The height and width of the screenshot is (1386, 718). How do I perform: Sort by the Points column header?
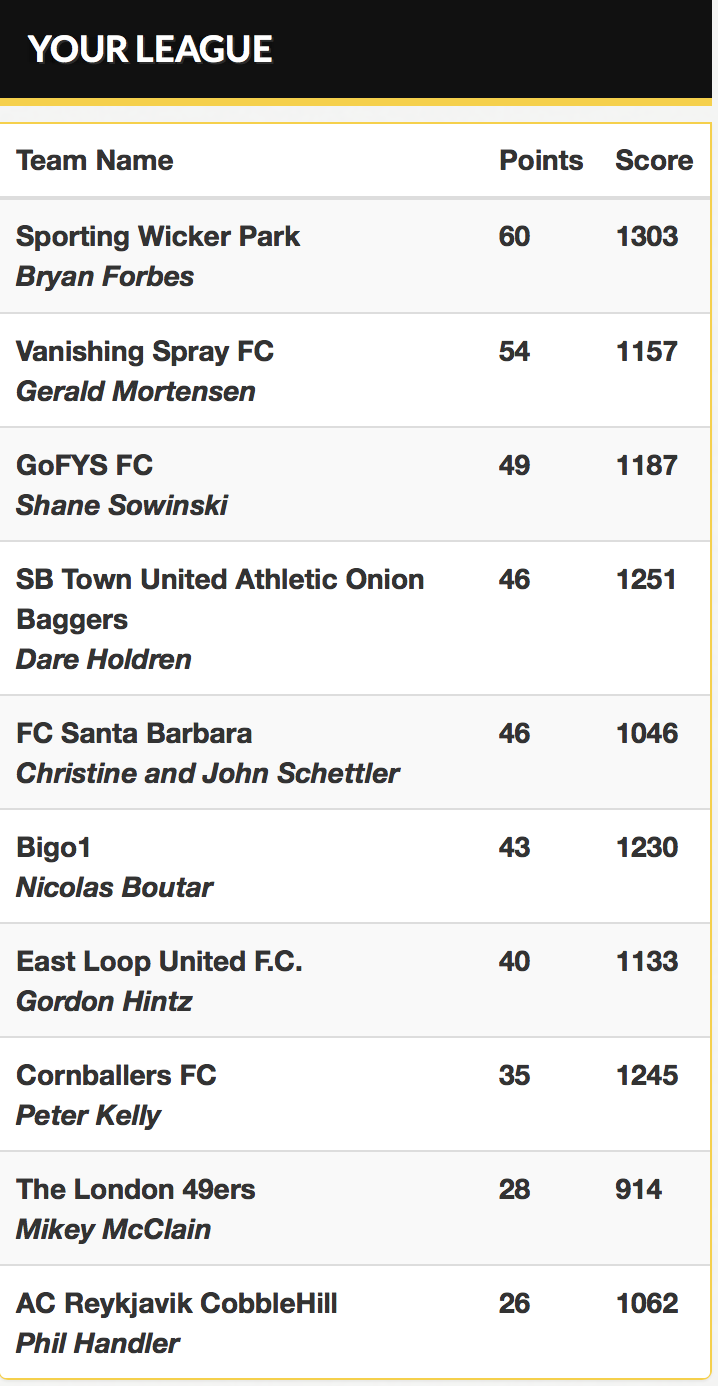click(541, 160)
